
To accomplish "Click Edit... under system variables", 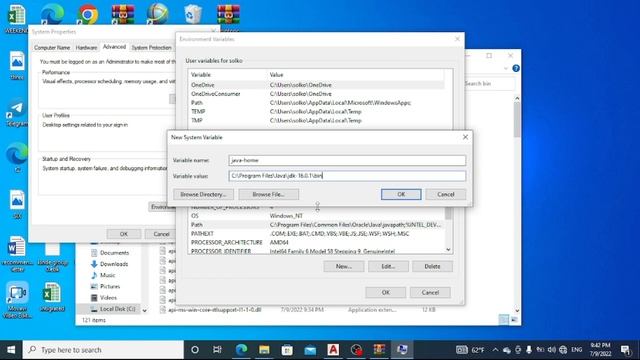I will click(388, 267).
